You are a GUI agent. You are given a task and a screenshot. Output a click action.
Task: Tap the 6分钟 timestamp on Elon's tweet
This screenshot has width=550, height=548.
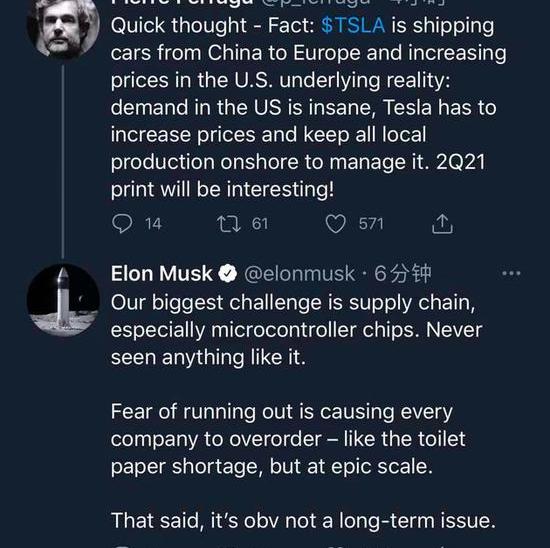pos(403,274)
